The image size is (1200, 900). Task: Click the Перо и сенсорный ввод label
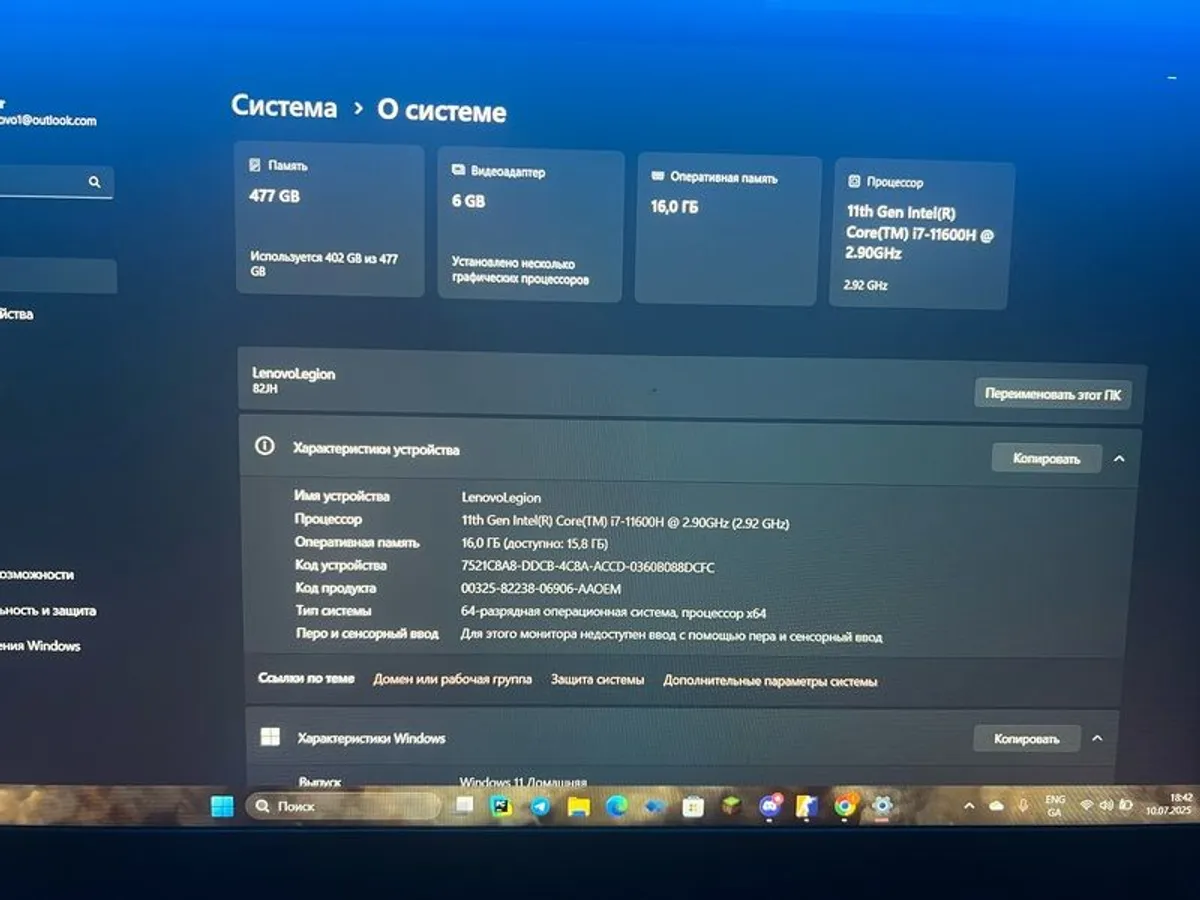(367, 633)
